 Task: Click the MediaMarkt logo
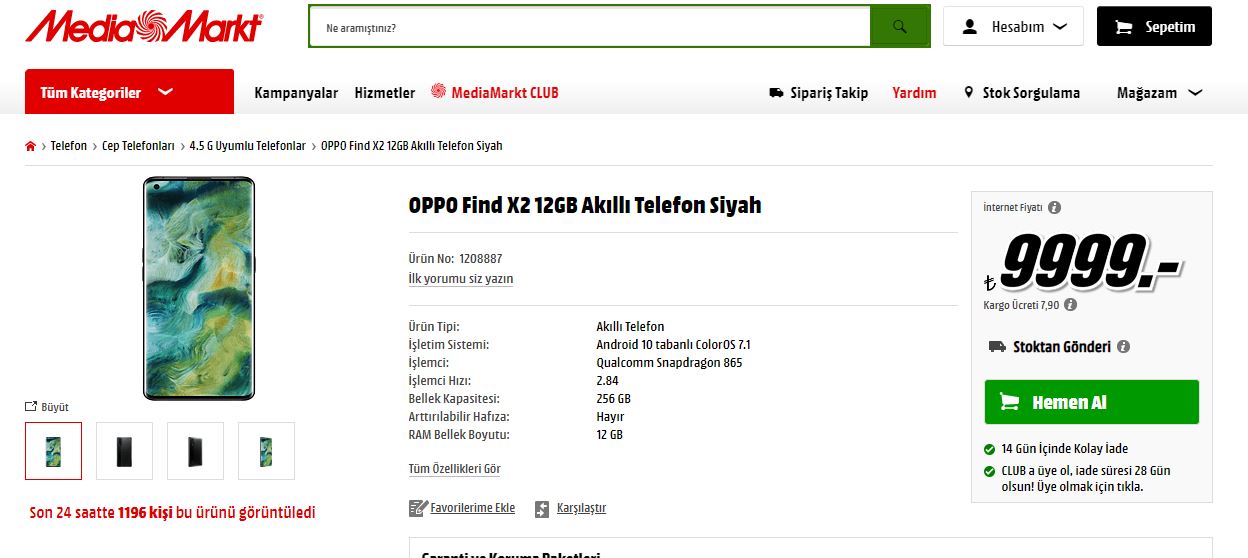(x=144, y=26)
